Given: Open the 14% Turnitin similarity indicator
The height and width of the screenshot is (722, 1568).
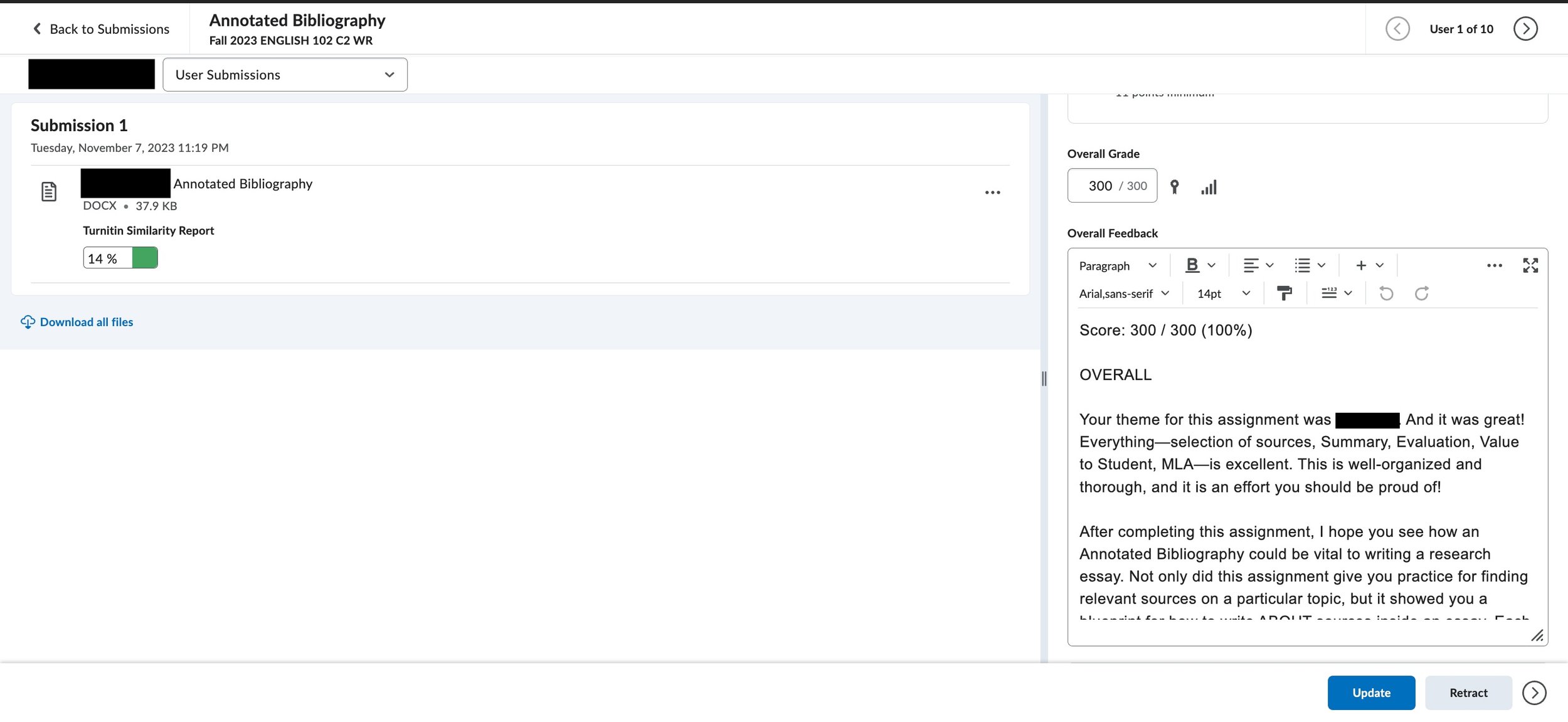Looking at the screenshot, I should 120,258.
